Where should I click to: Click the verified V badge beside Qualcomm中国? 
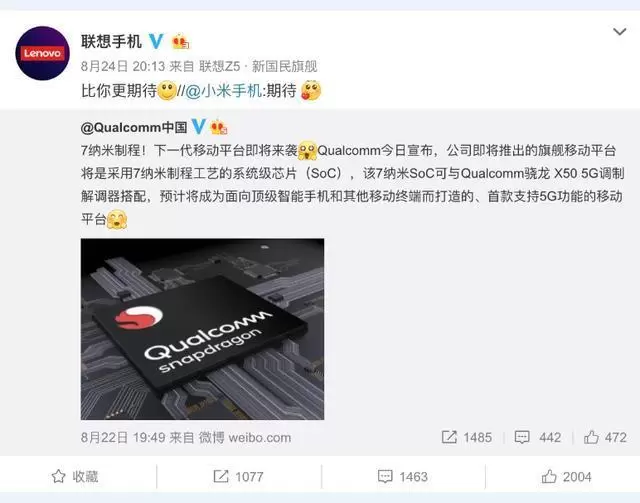coord(198,127)
